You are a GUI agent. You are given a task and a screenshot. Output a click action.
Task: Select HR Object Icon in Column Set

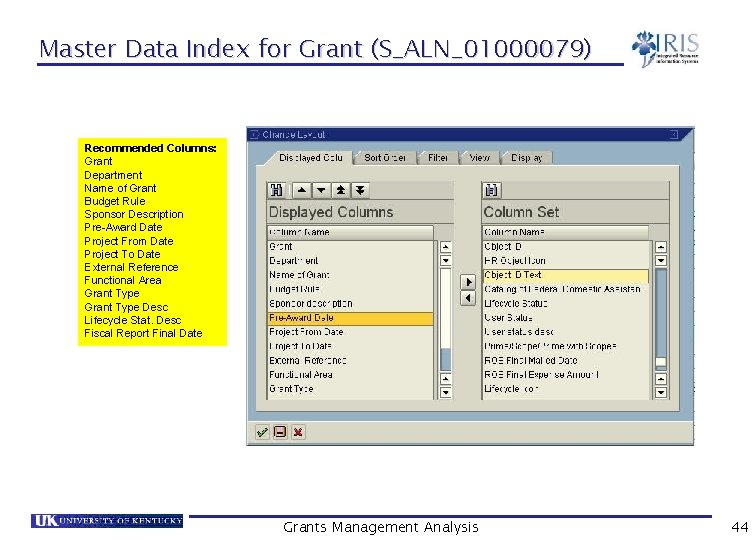tap(566, 261)
